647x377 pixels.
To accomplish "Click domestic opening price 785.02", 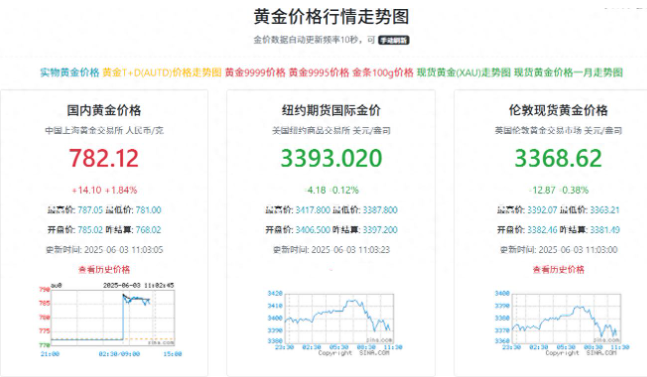I will (90, 230).
